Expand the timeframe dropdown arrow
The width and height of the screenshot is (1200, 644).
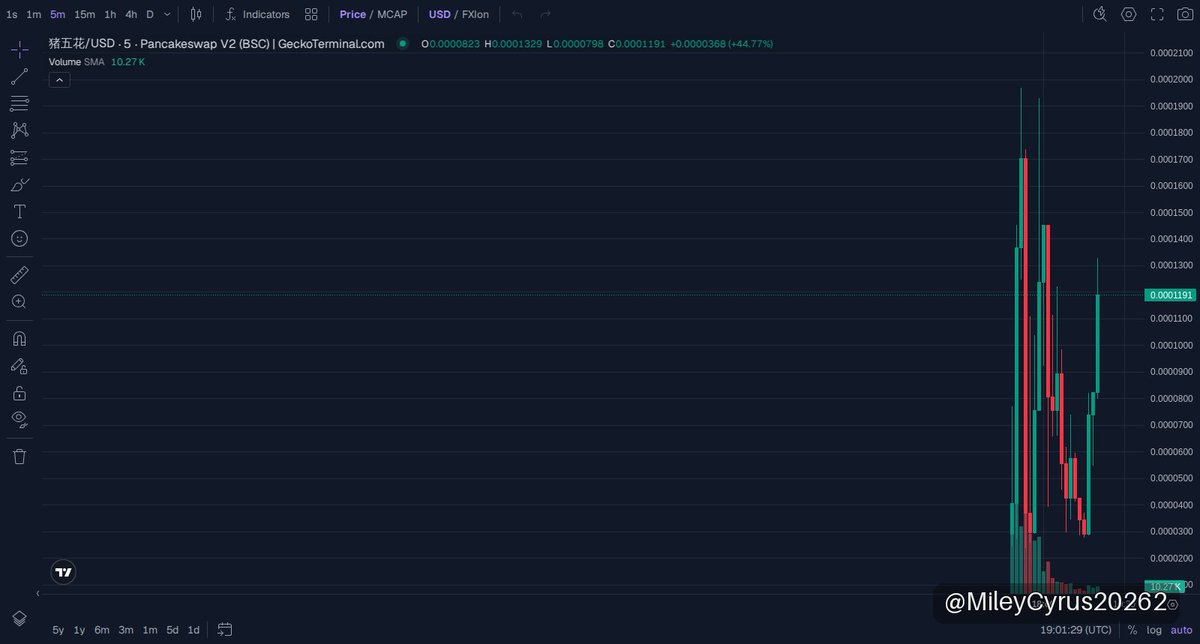pos(167,14)
